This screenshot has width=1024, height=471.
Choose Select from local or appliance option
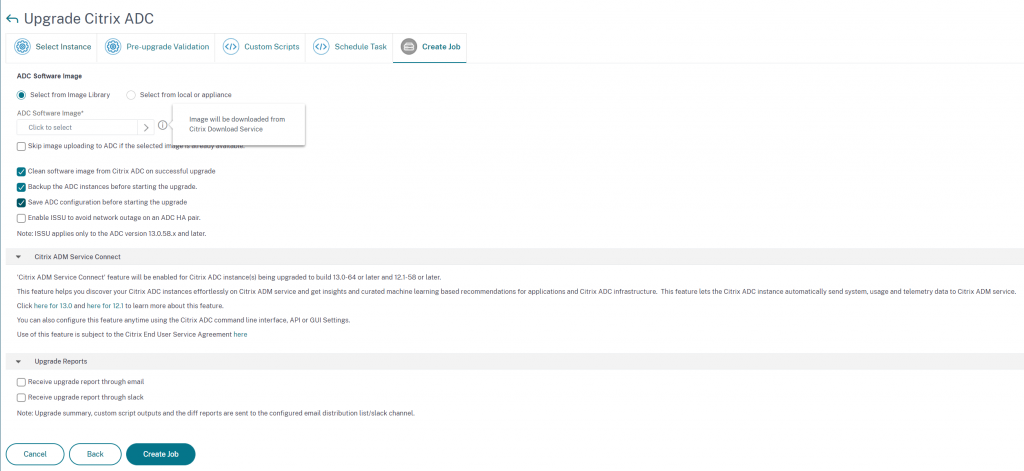pos(131,95)
